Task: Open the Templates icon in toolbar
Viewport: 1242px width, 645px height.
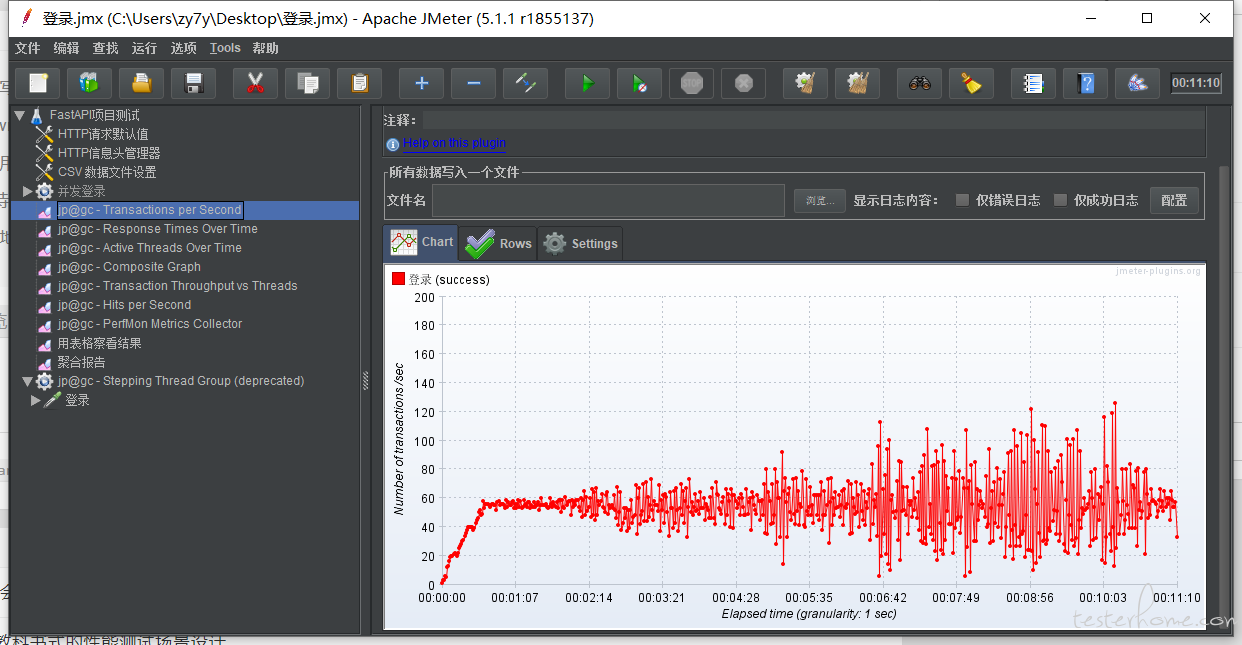Action: coord(89,84)
